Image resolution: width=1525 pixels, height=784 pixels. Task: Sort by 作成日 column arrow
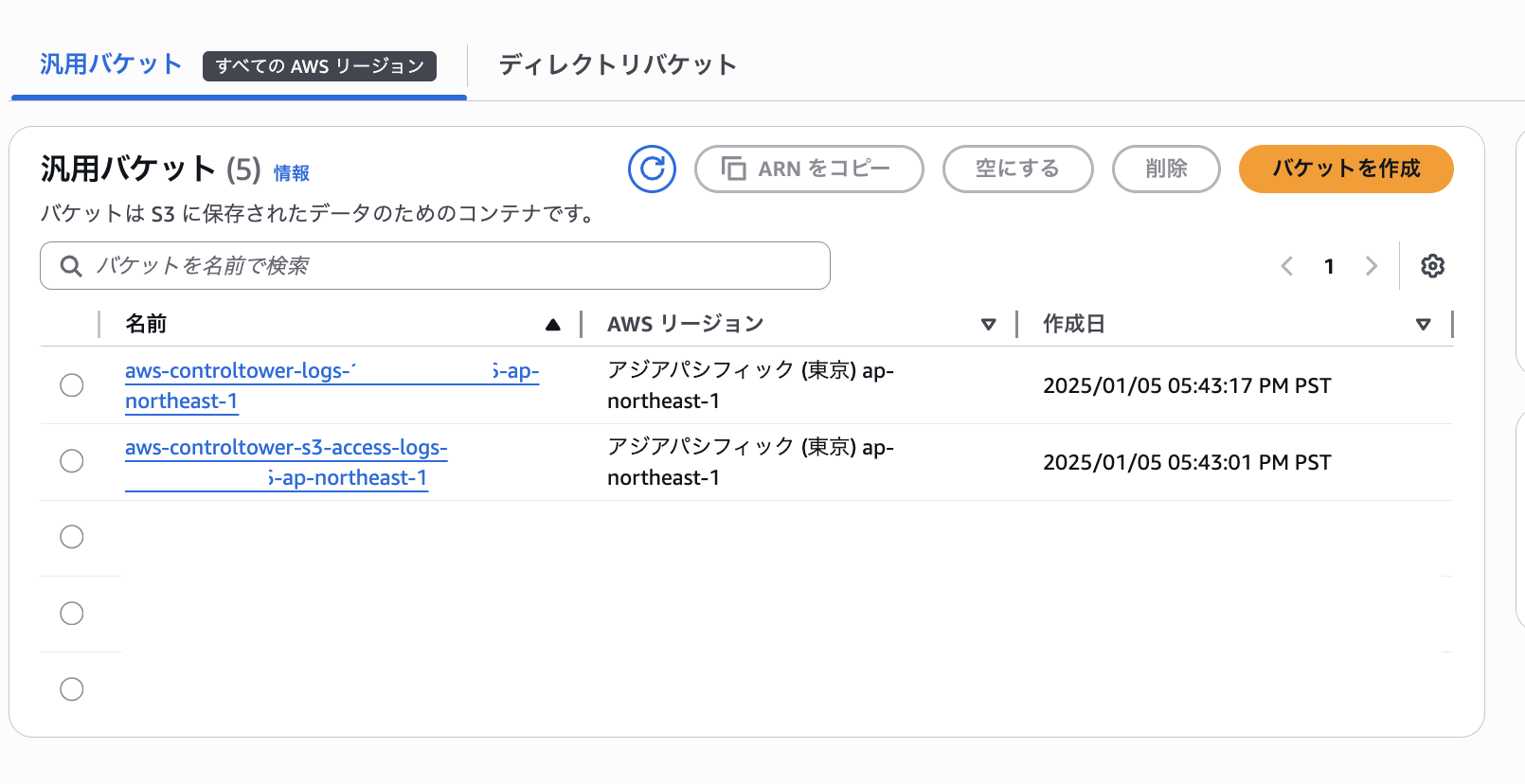coord(1423,325)
